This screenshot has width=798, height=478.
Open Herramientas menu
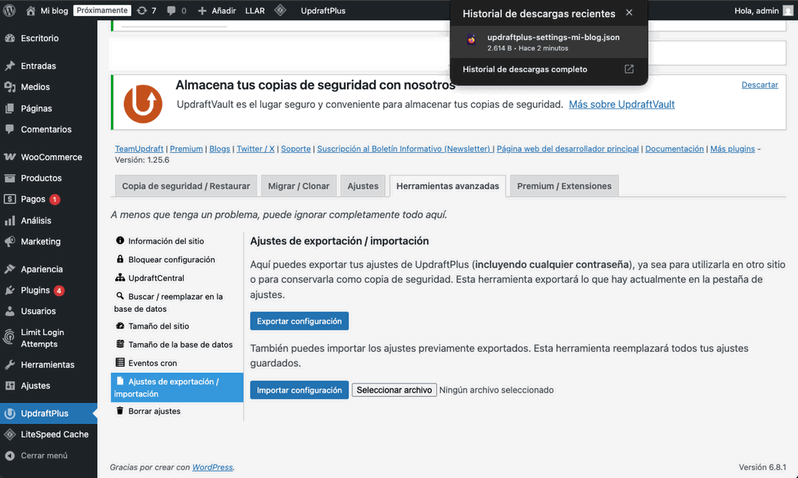point(48,364)
